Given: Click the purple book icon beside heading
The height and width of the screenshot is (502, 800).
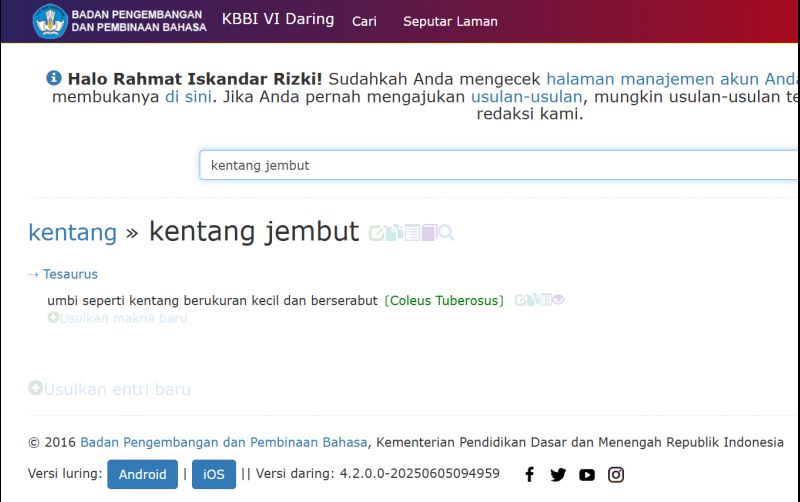Looking at the screenshot, I should [429, 232].
